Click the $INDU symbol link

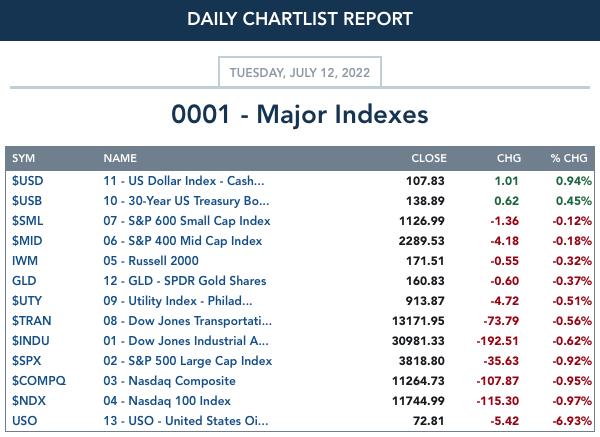[31, 341]
